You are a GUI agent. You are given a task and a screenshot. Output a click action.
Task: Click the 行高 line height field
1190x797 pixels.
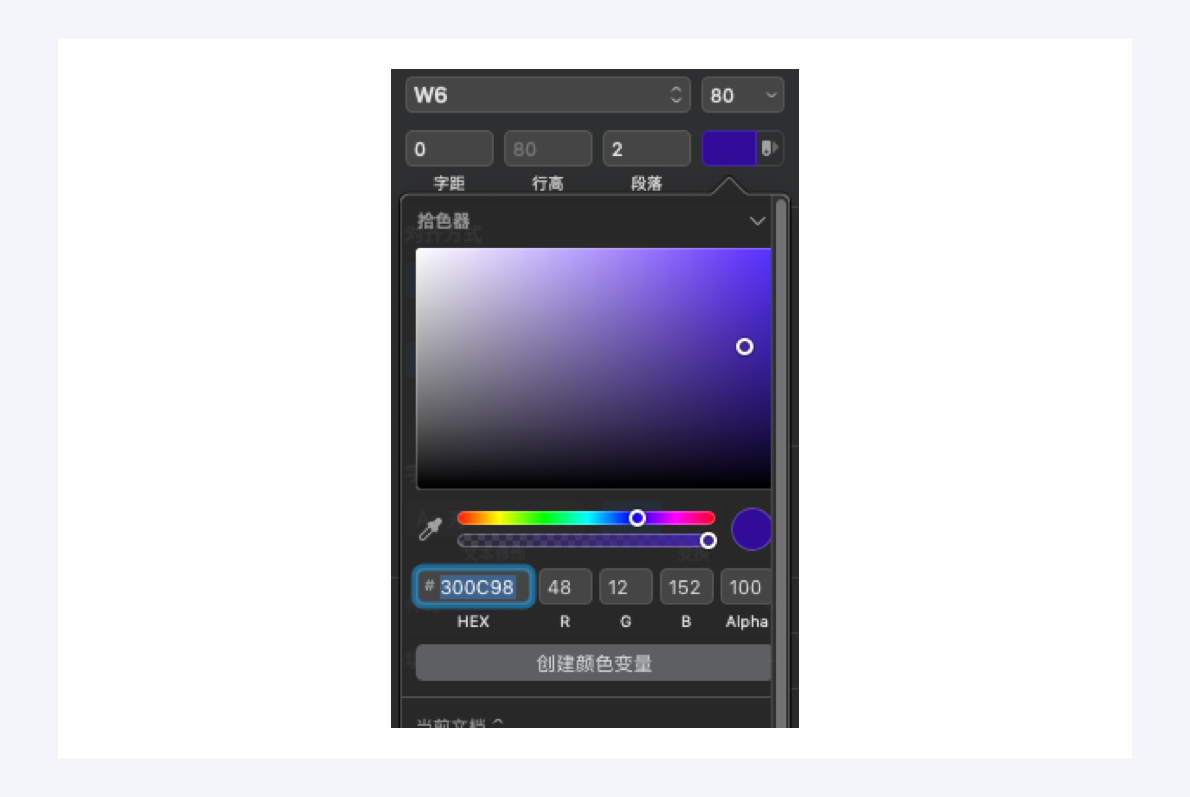click(x=548, y=148)
